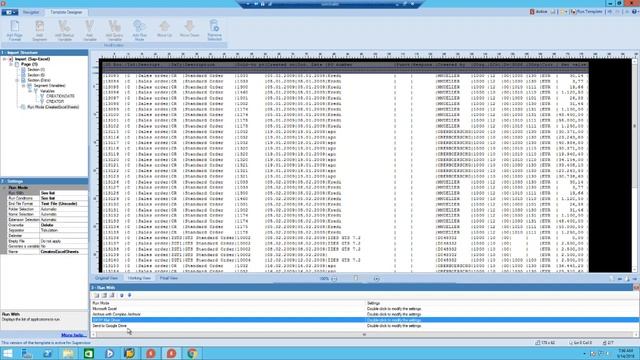Click the Folder Selection value field

[64, 209]
